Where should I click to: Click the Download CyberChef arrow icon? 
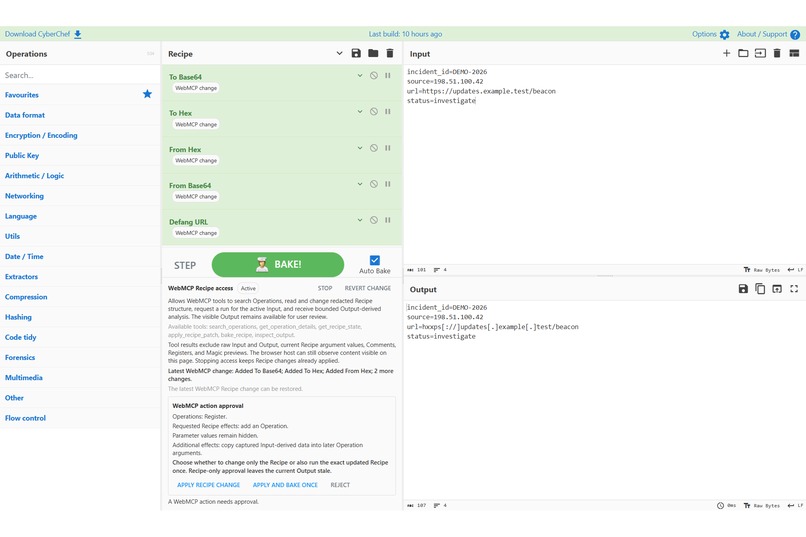click(x=78, y=34)
